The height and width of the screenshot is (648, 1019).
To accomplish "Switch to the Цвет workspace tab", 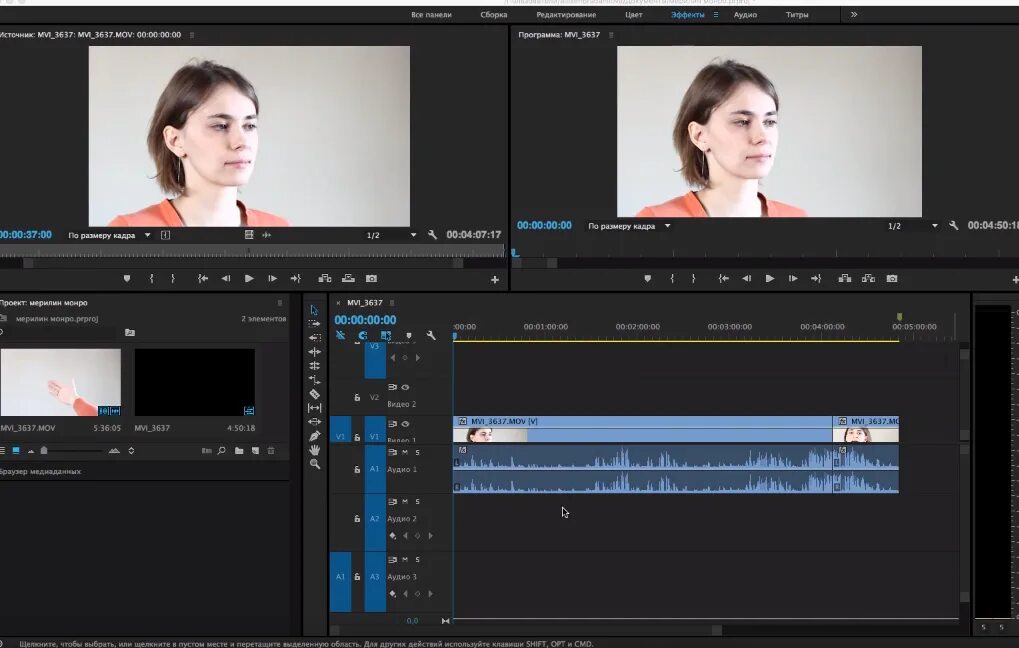I will tap(634, 15).
